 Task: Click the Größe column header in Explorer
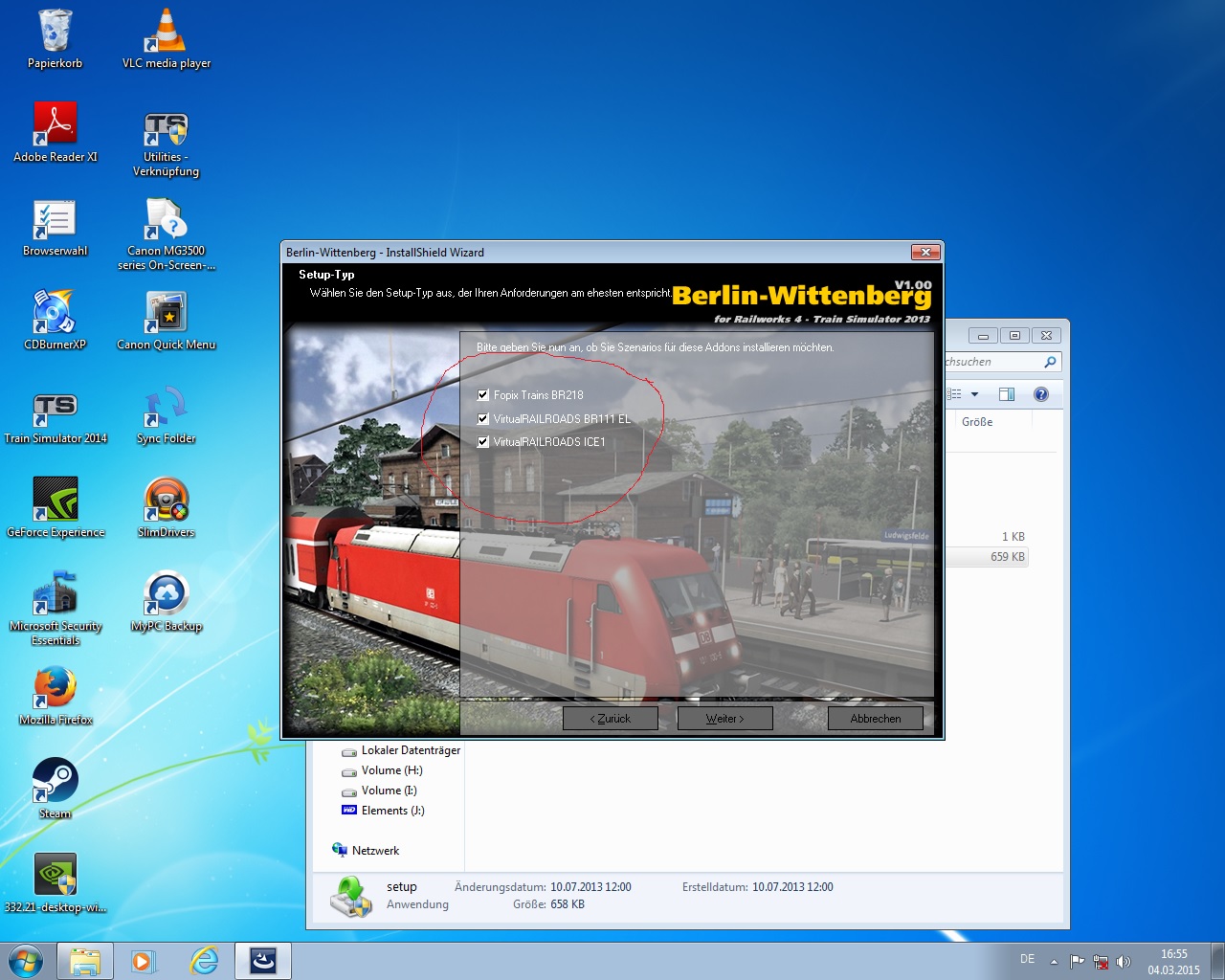click(x=977, y=421)
